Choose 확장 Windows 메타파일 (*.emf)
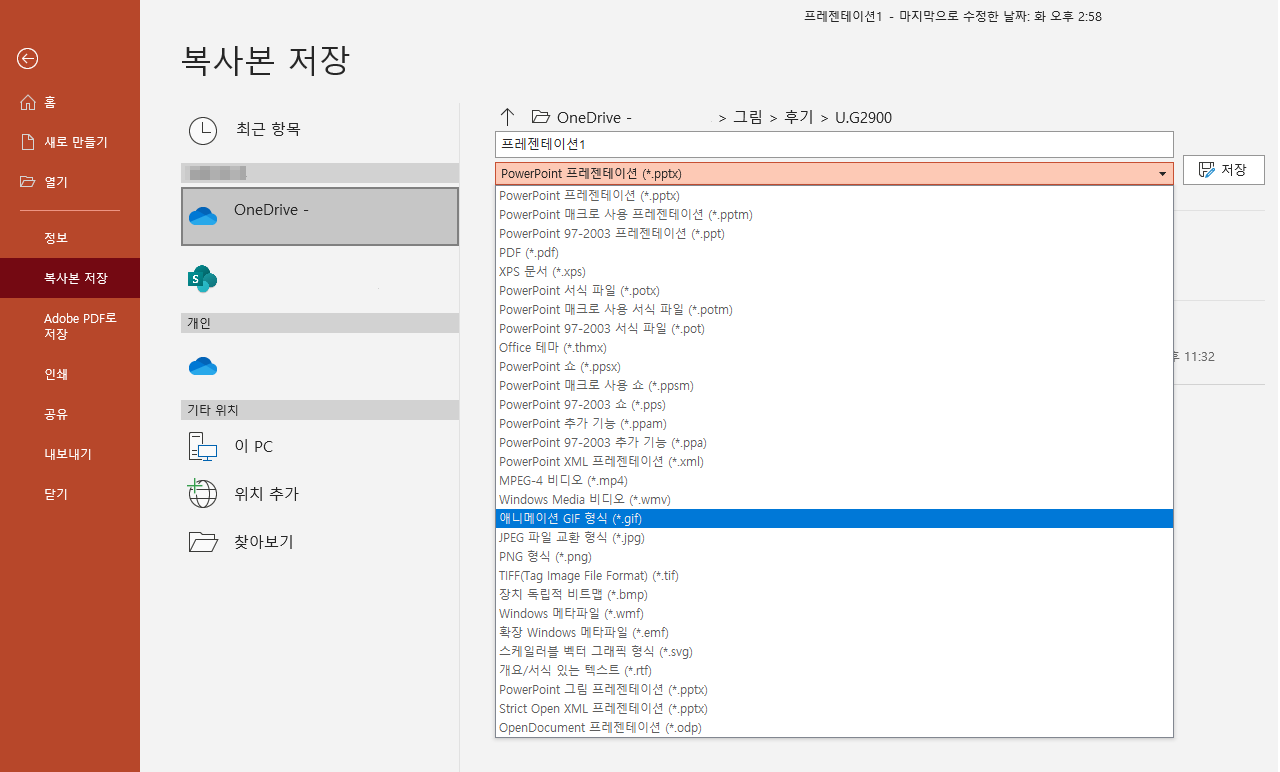Viewport: 1280px width, 772px height. [x=834, y=633]
